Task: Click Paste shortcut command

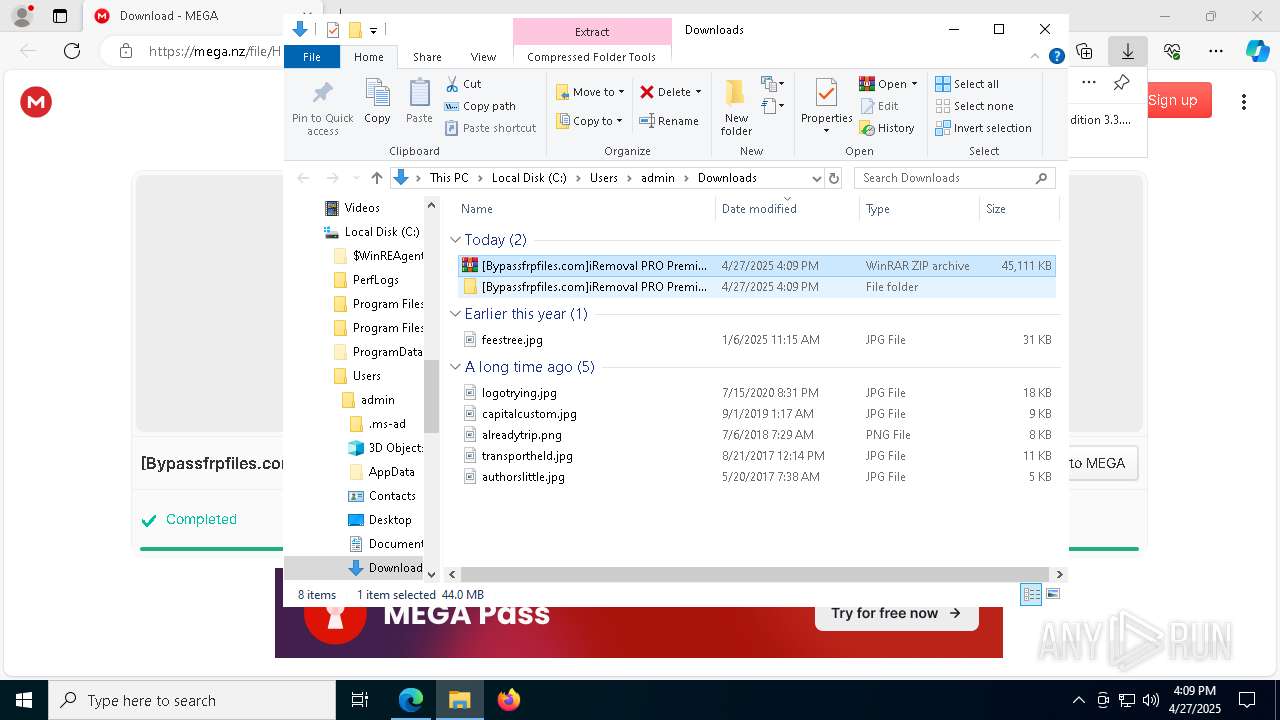Action: [490, 128]
